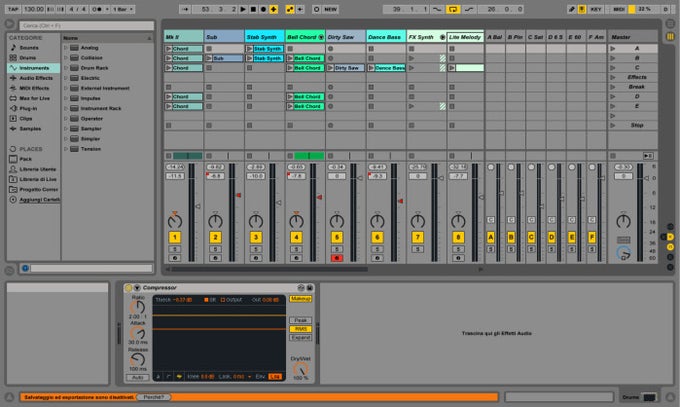
Task: Disarm the red record button on Dirty Saw track
Action: 337,258
